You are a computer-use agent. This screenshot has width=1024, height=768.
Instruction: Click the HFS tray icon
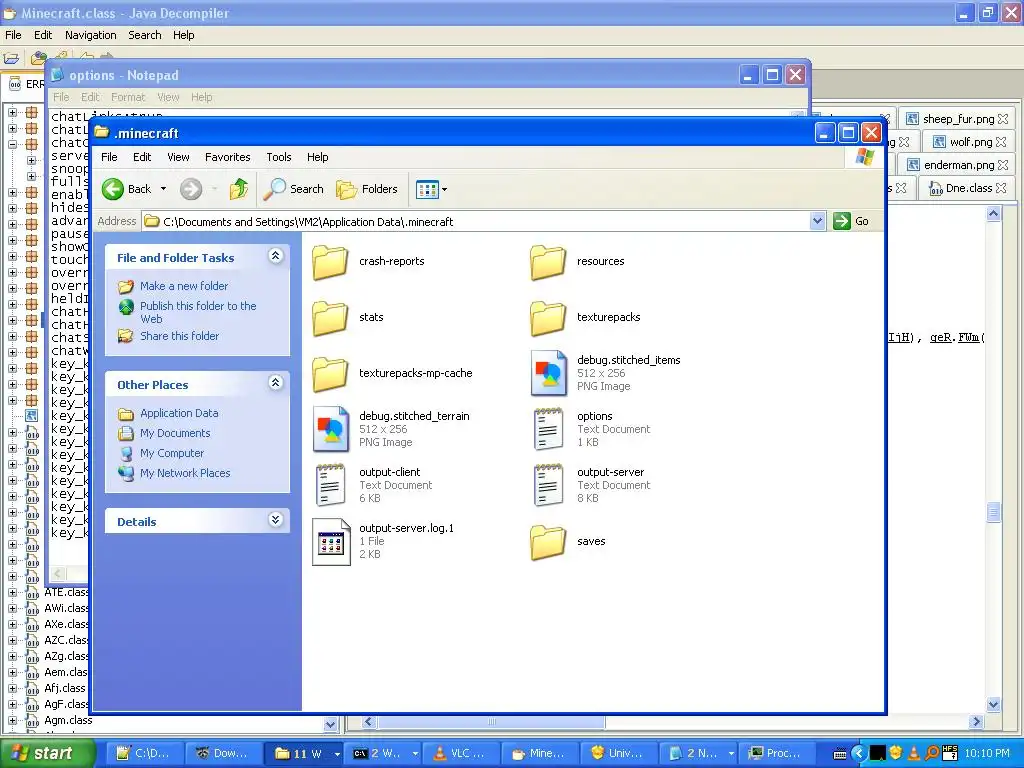[x=950, y=753]
